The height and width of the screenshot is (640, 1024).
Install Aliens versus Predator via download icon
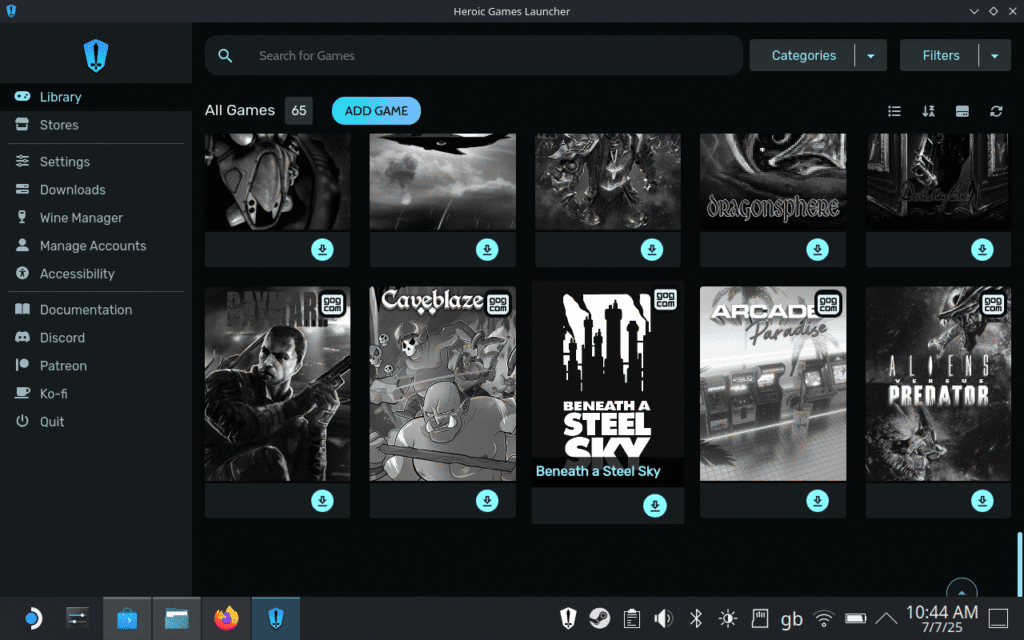[x=983, y=500]
